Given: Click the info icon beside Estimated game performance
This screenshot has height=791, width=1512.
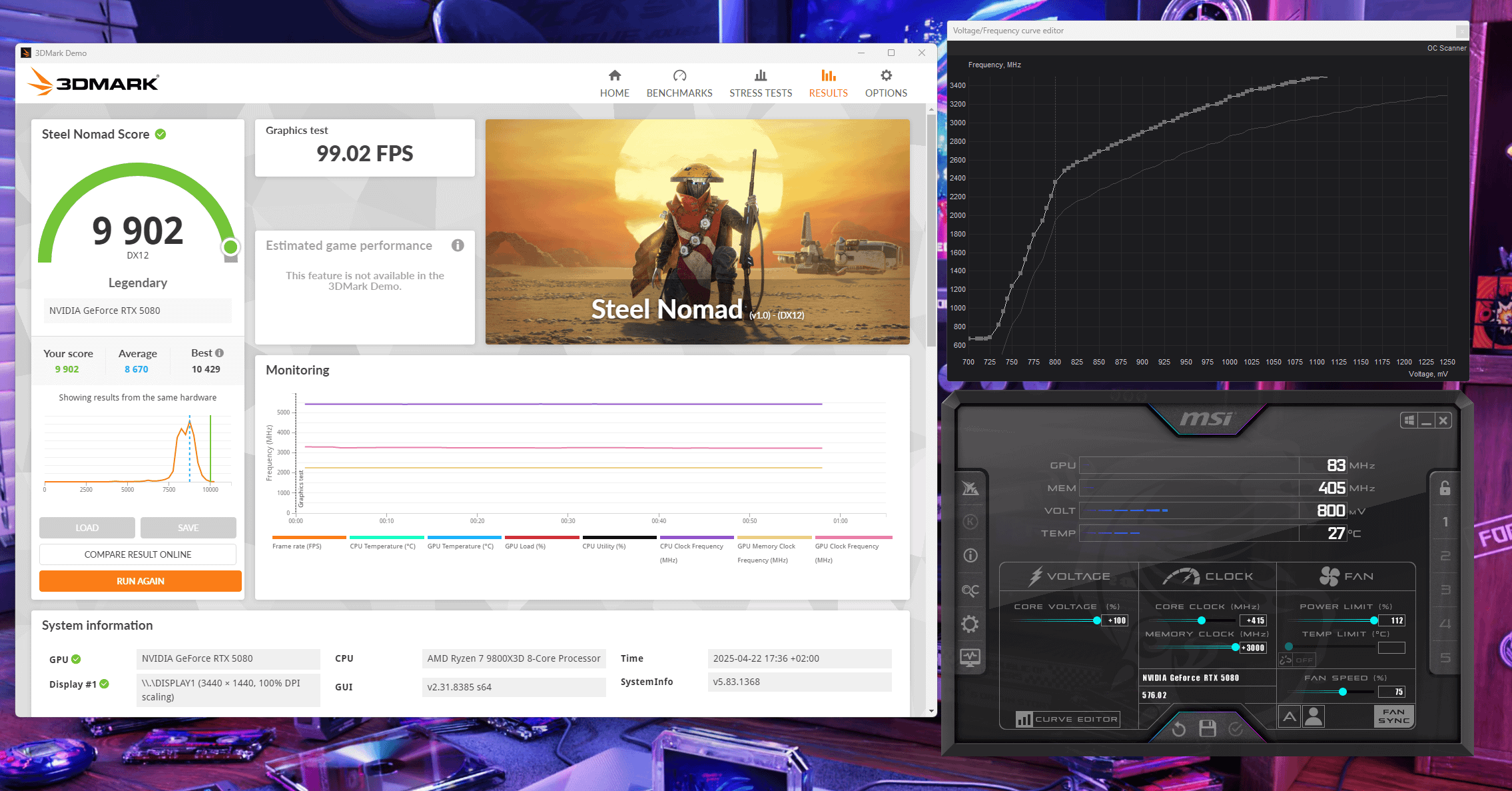Looking at the screenshot, I should (458, 245).
